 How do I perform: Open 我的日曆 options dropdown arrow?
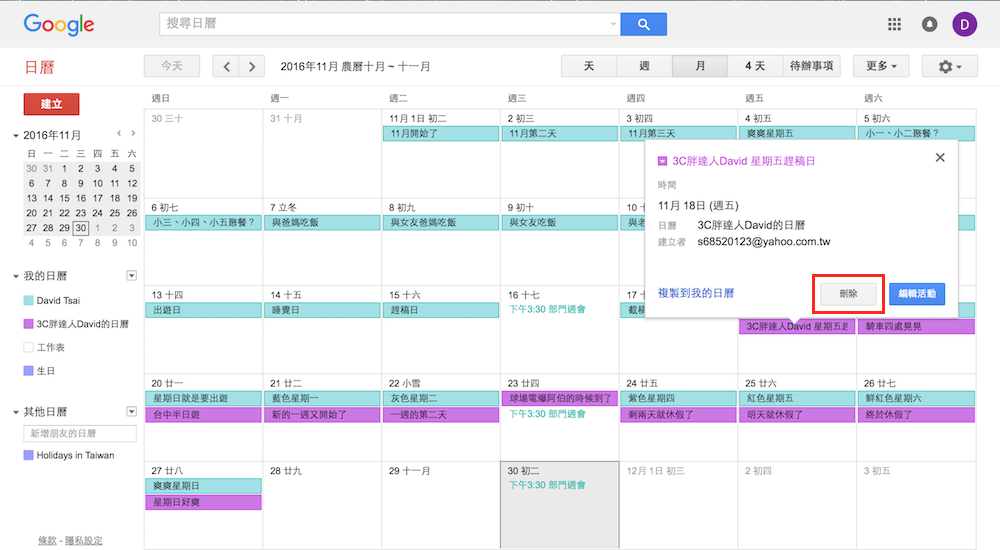(x=131, y=275)
